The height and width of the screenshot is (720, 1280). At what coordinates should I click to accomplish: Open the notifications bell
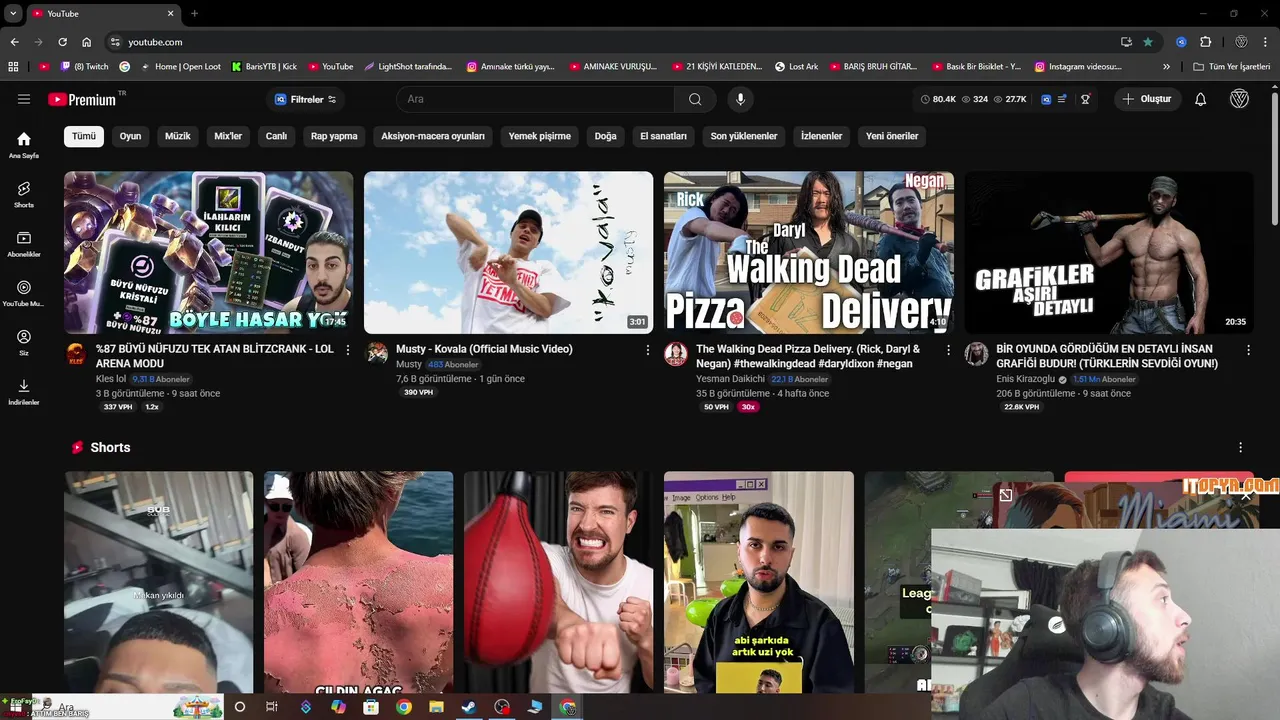point(1201,99)
